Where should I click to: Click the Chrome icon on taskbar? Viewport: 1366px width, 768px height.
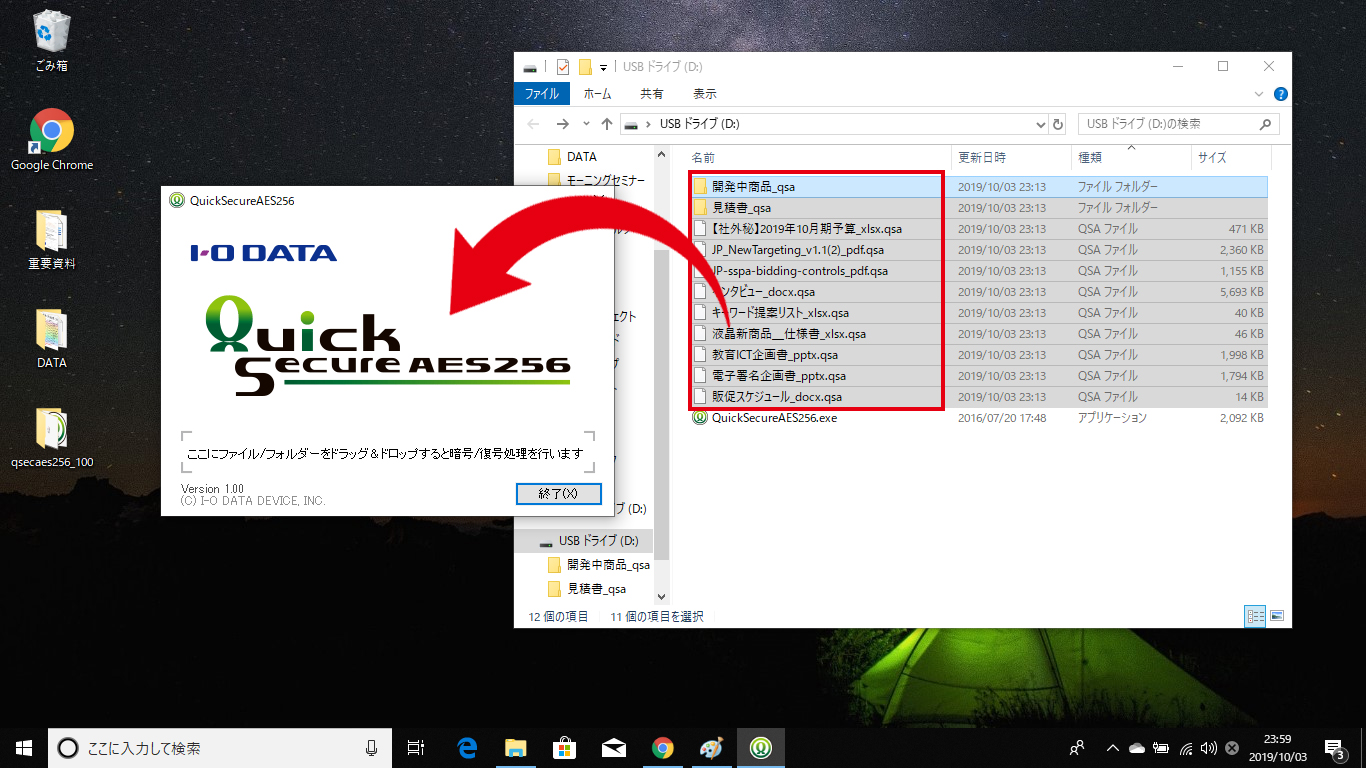[662, 747]
